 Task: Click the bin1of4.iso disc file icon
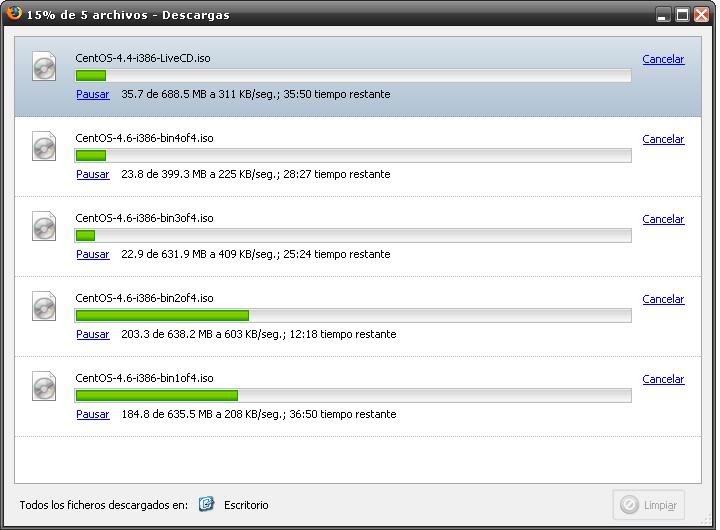[x=44, y=387]
